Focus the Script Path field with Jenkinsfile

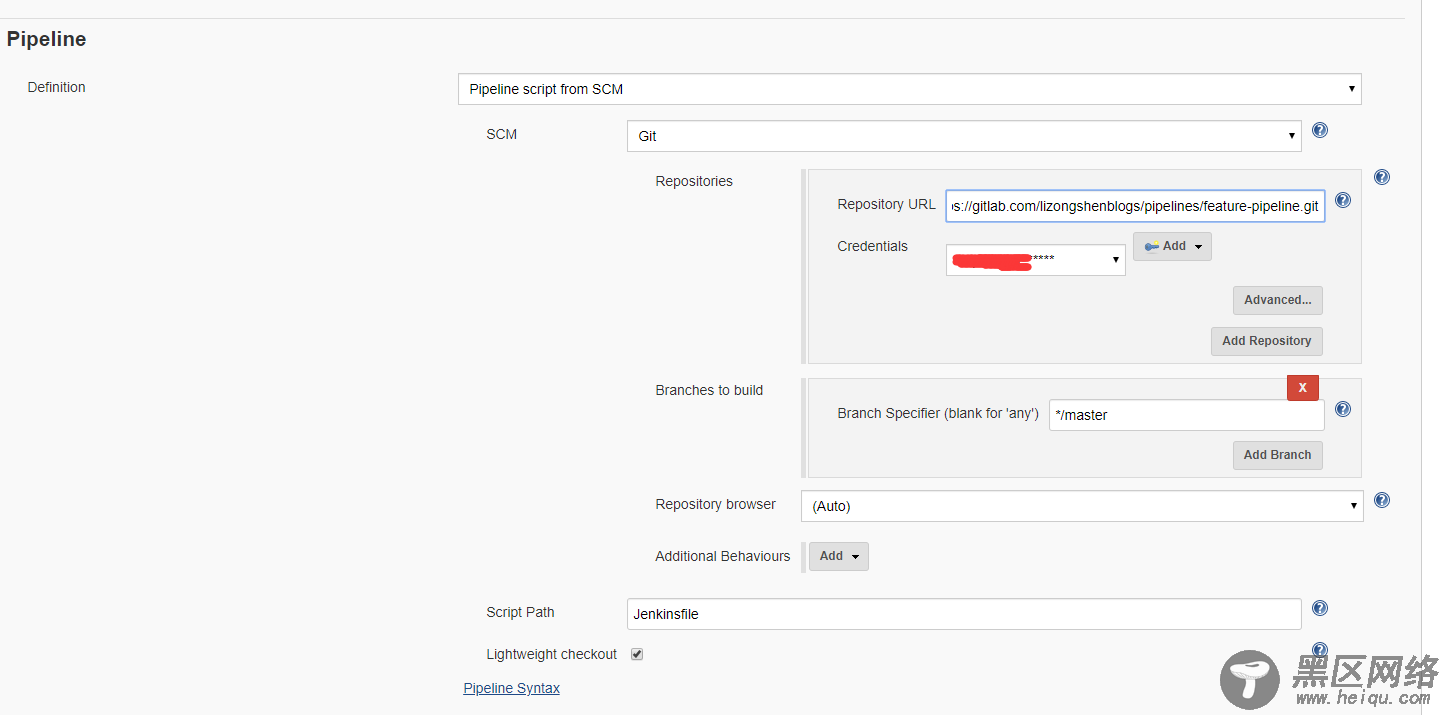pos(964,614)
